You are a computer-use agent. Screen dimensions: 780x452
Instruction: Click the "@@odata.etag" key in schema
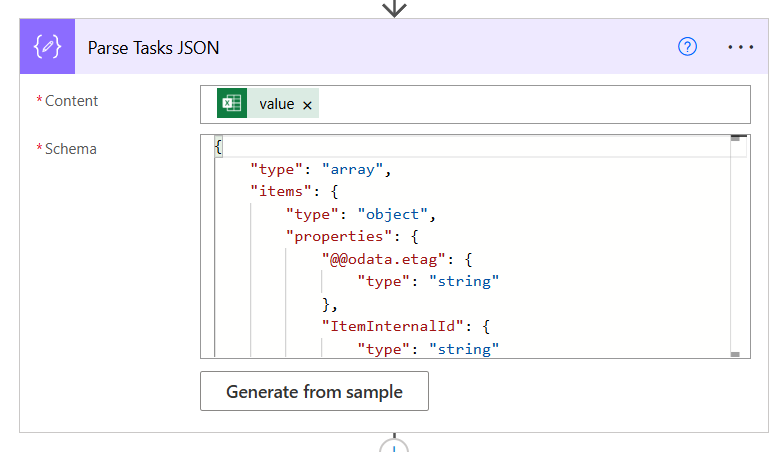click(383, 259)
